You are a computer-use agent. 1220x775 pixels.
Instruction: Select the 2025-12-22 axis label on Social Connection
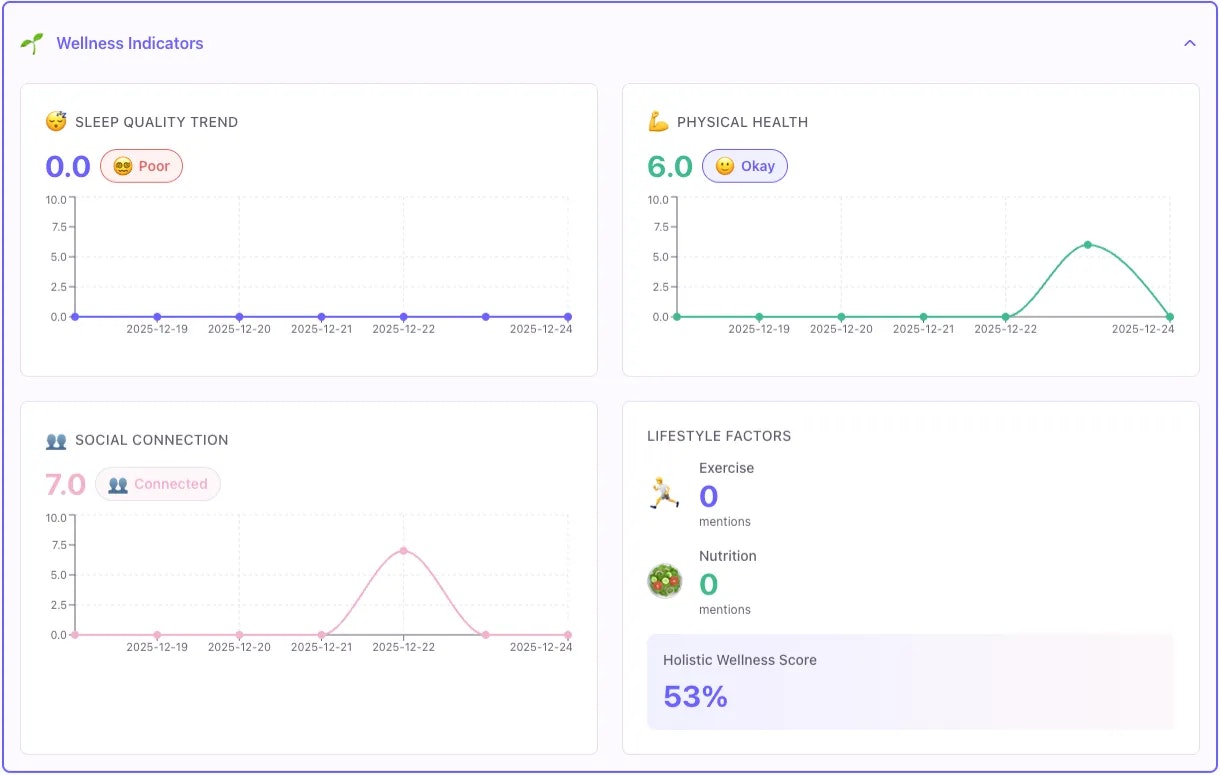403,647
